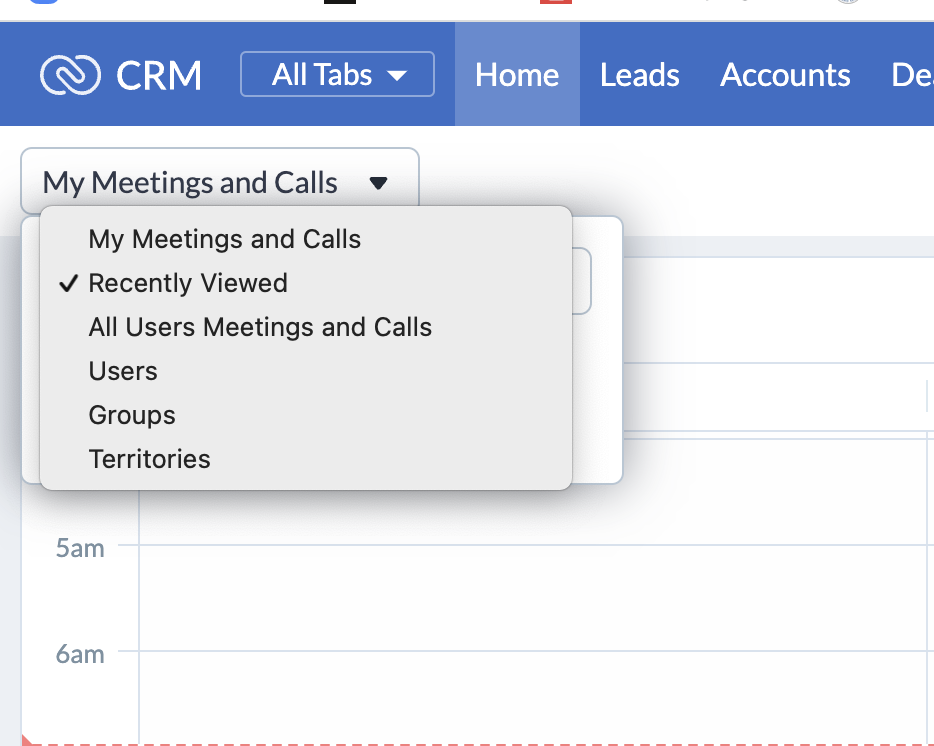Go to the Home tab
934x746 pixels.
[x=517, y=74]
